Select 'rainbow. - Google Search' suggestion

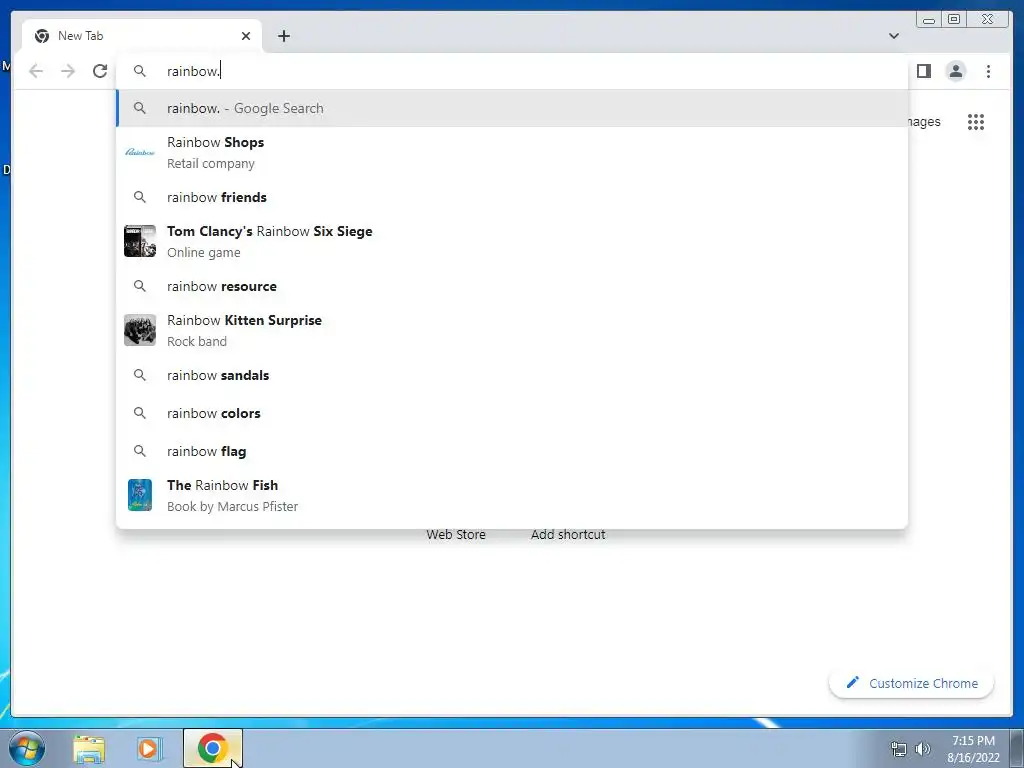coord(512,108)
